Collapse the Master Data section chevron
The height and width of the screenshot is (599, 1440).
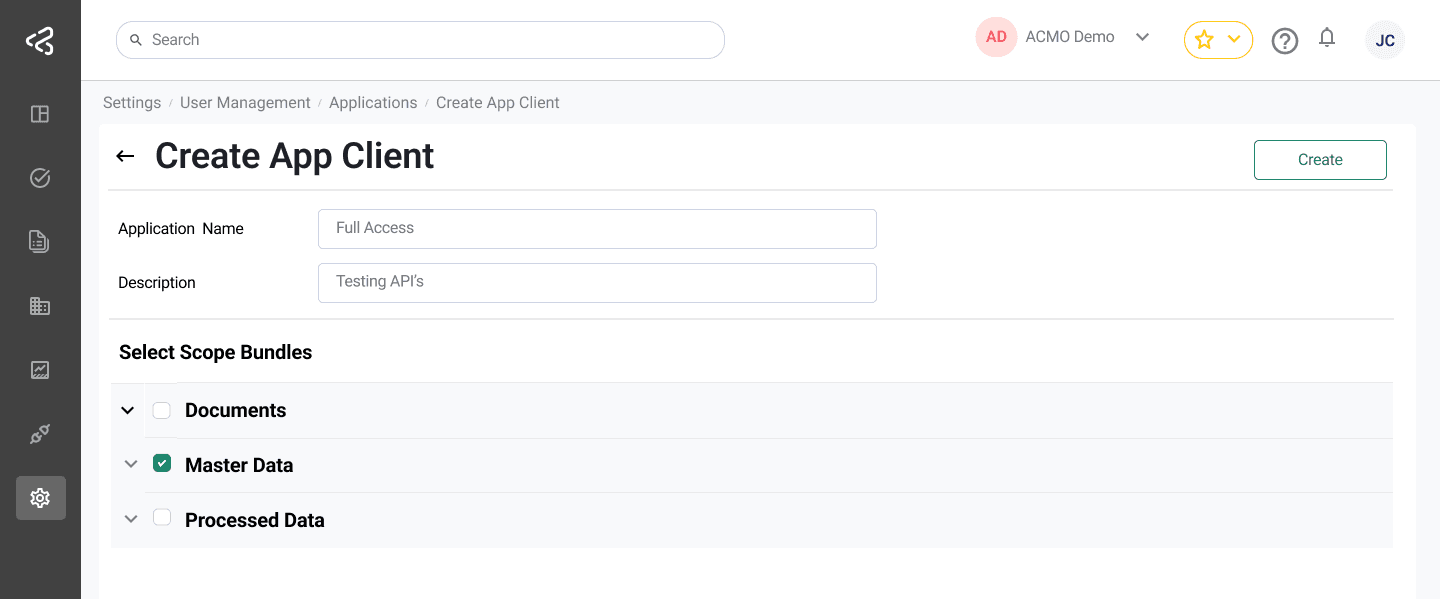click(x=130, y=463)
